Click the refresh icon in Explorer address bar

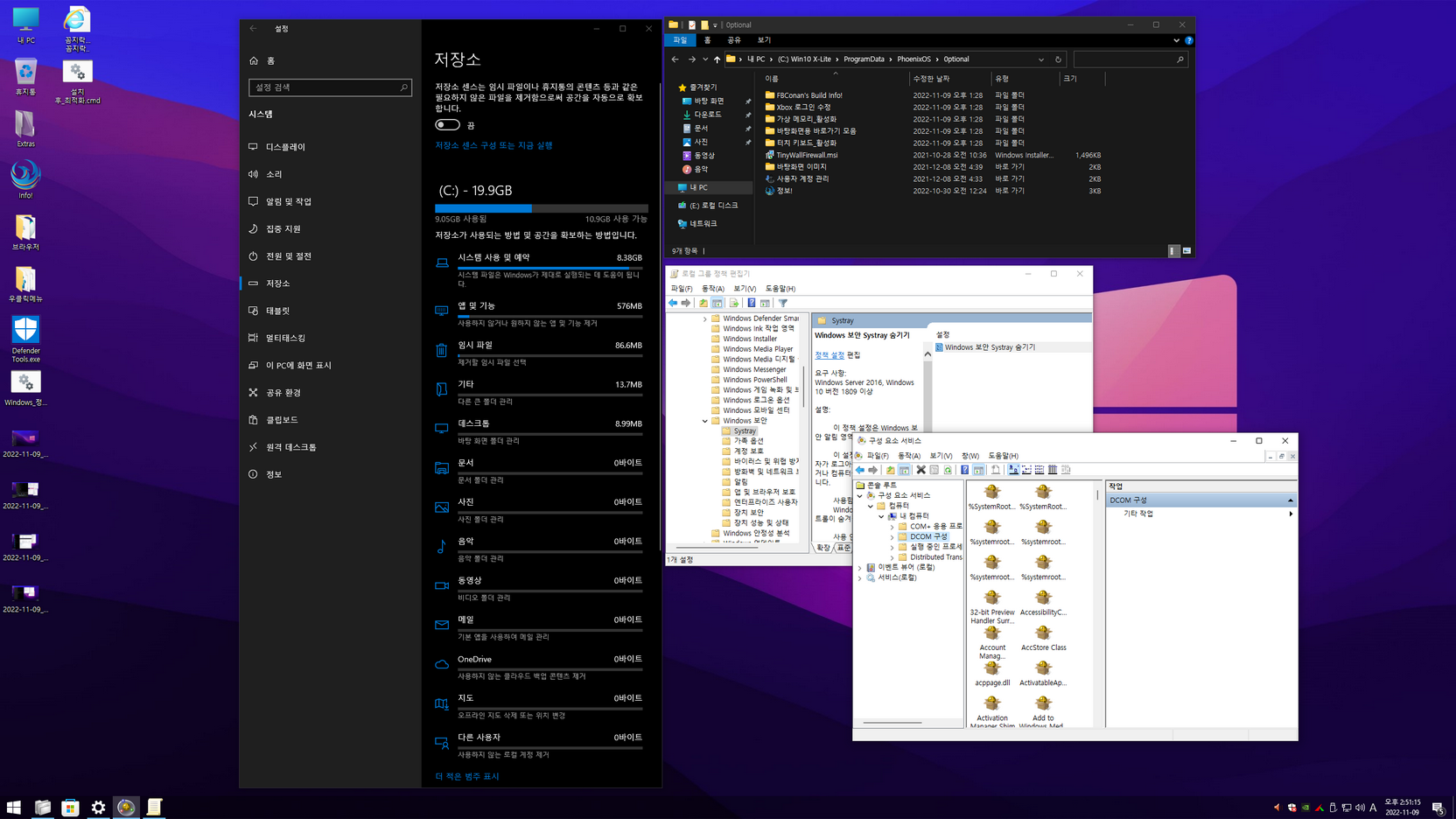(1058, 59)
